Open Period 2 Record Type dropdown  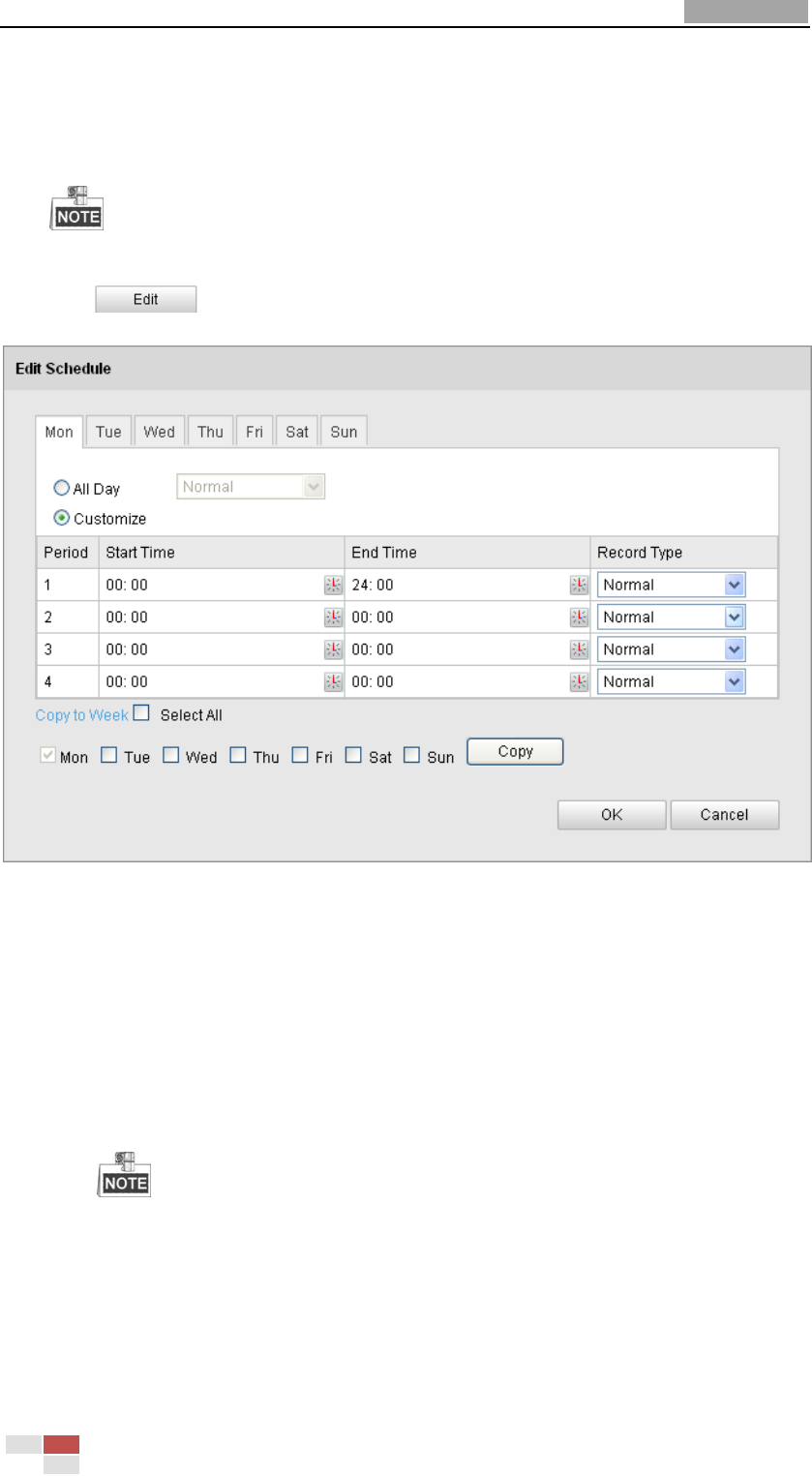click(x=672, y=618)
